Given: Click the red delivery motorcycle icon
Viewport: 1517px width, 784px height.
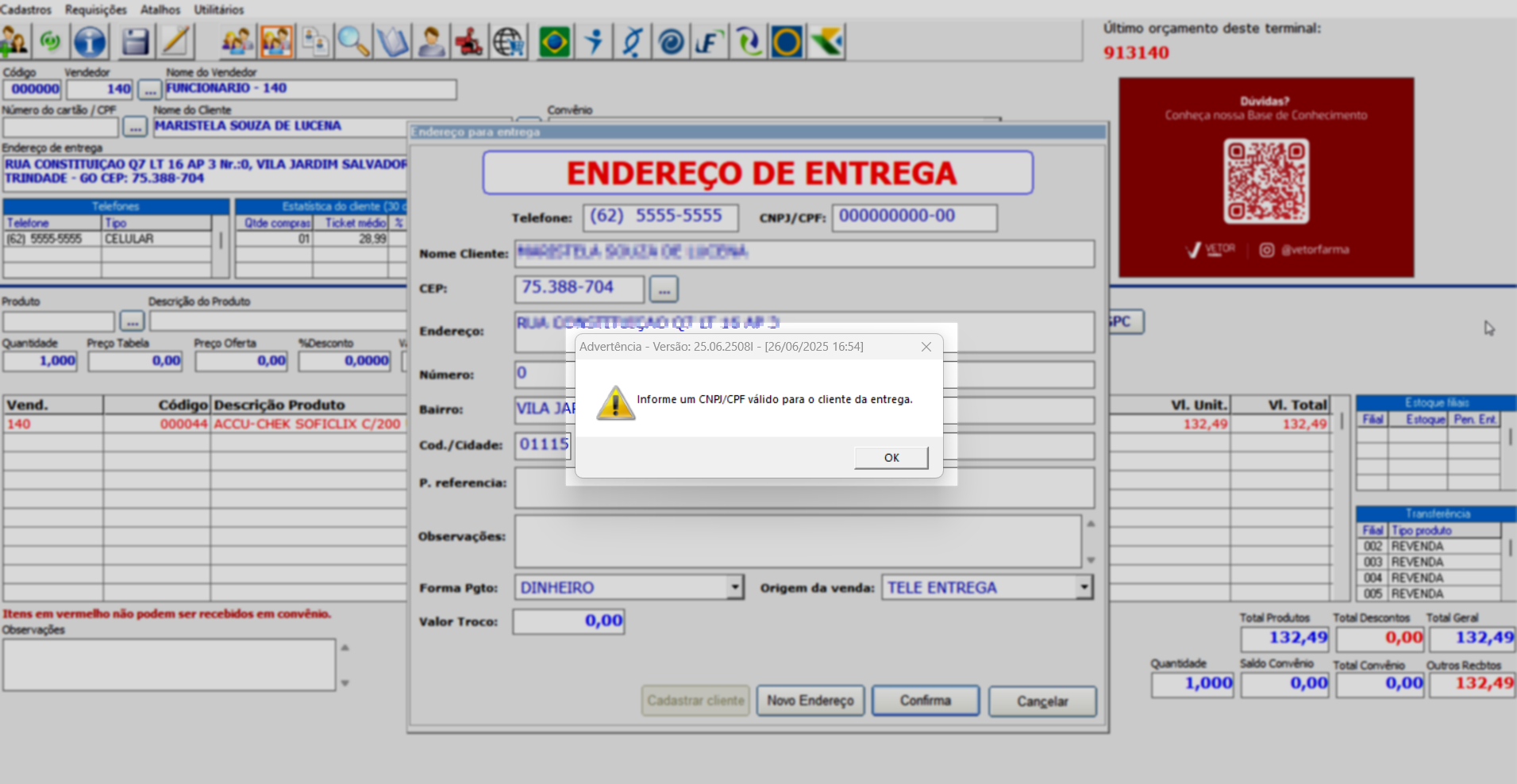Looking at the screenshot, I should point(470,41).
